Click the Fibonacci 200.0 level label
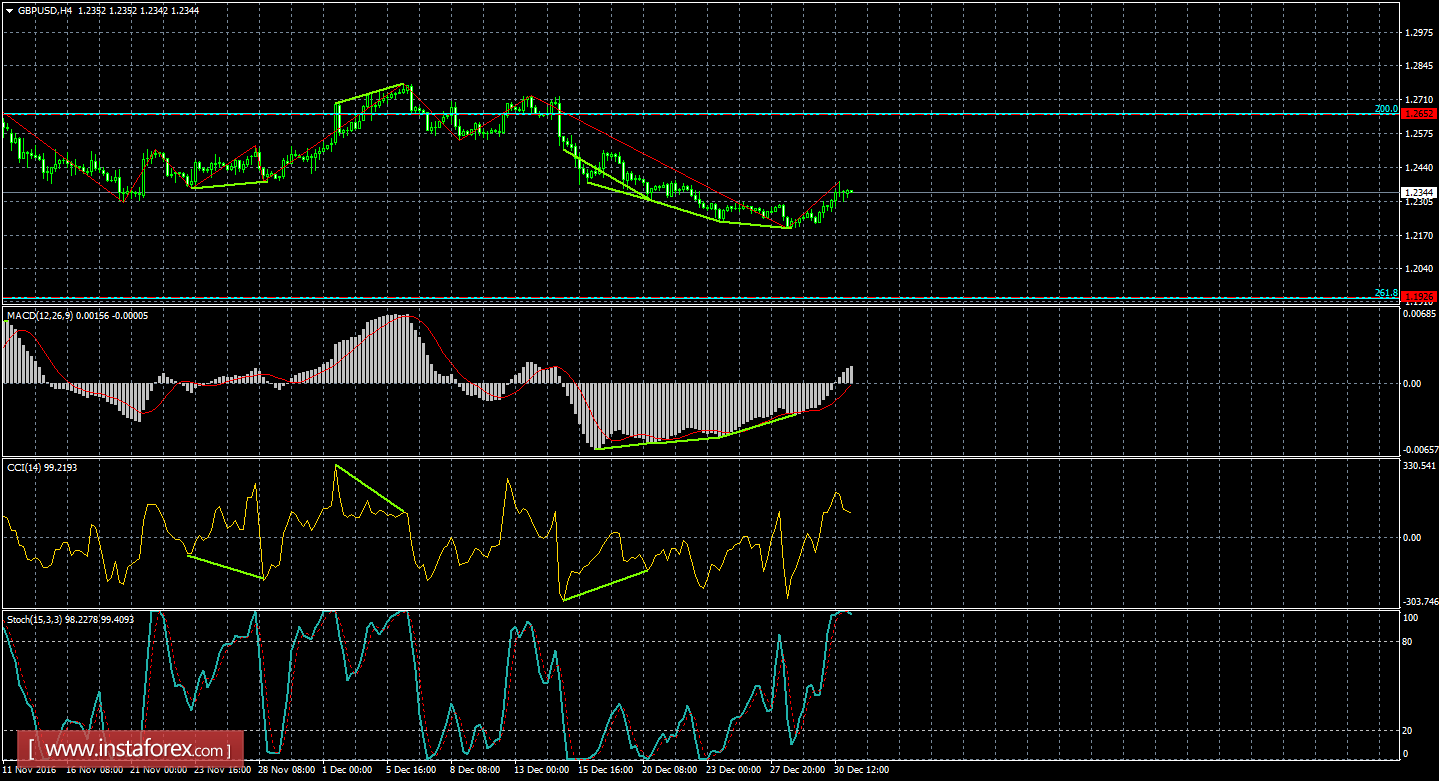This screenshot has width=1439, height=781. pyautogui.click(x=1386, y=110)
